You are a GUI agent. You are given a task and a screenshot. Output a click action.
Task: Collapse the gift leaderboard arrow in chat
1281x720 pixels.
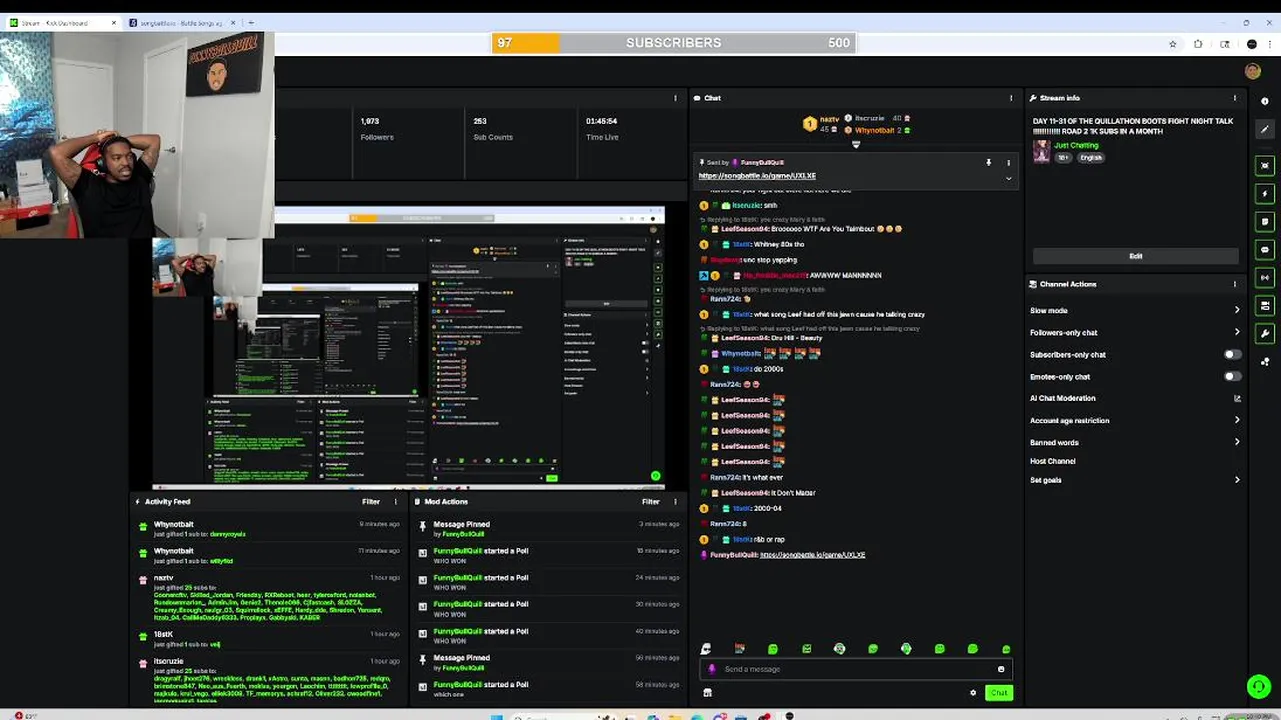856,144
